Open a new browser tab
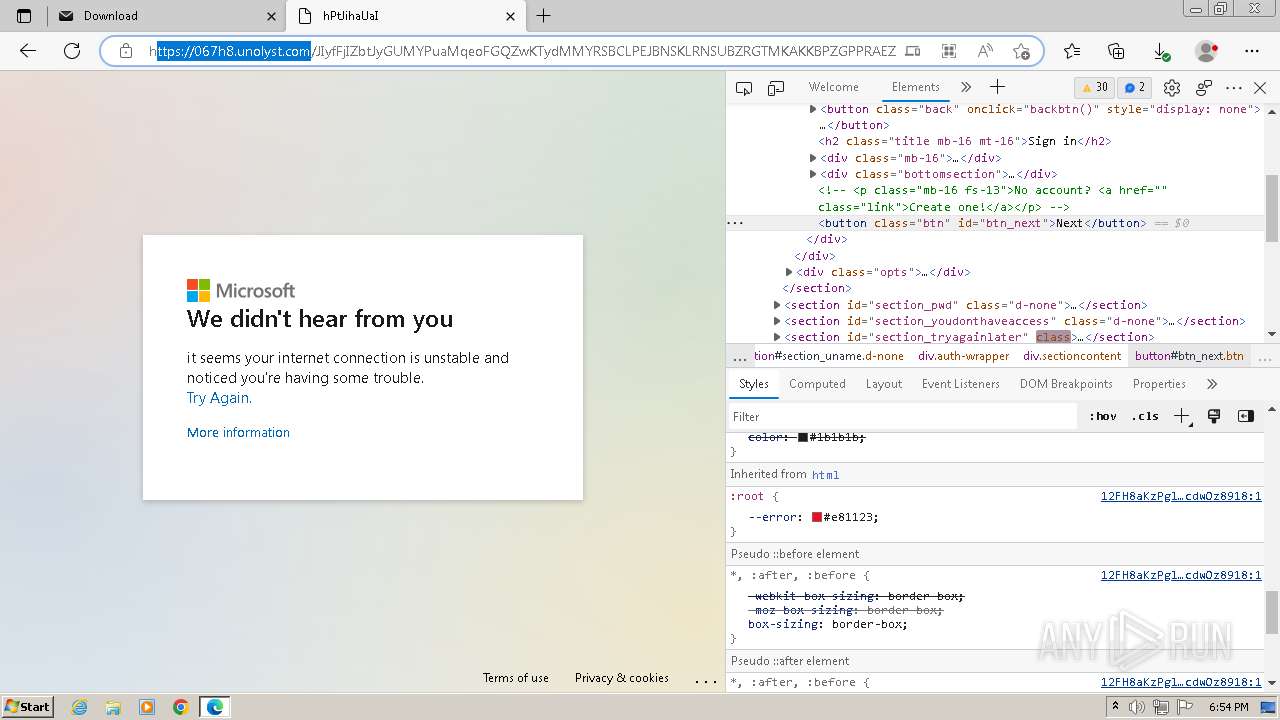Image resolution: width=1280 pixels, height=720 pixels. click(544, 16)
